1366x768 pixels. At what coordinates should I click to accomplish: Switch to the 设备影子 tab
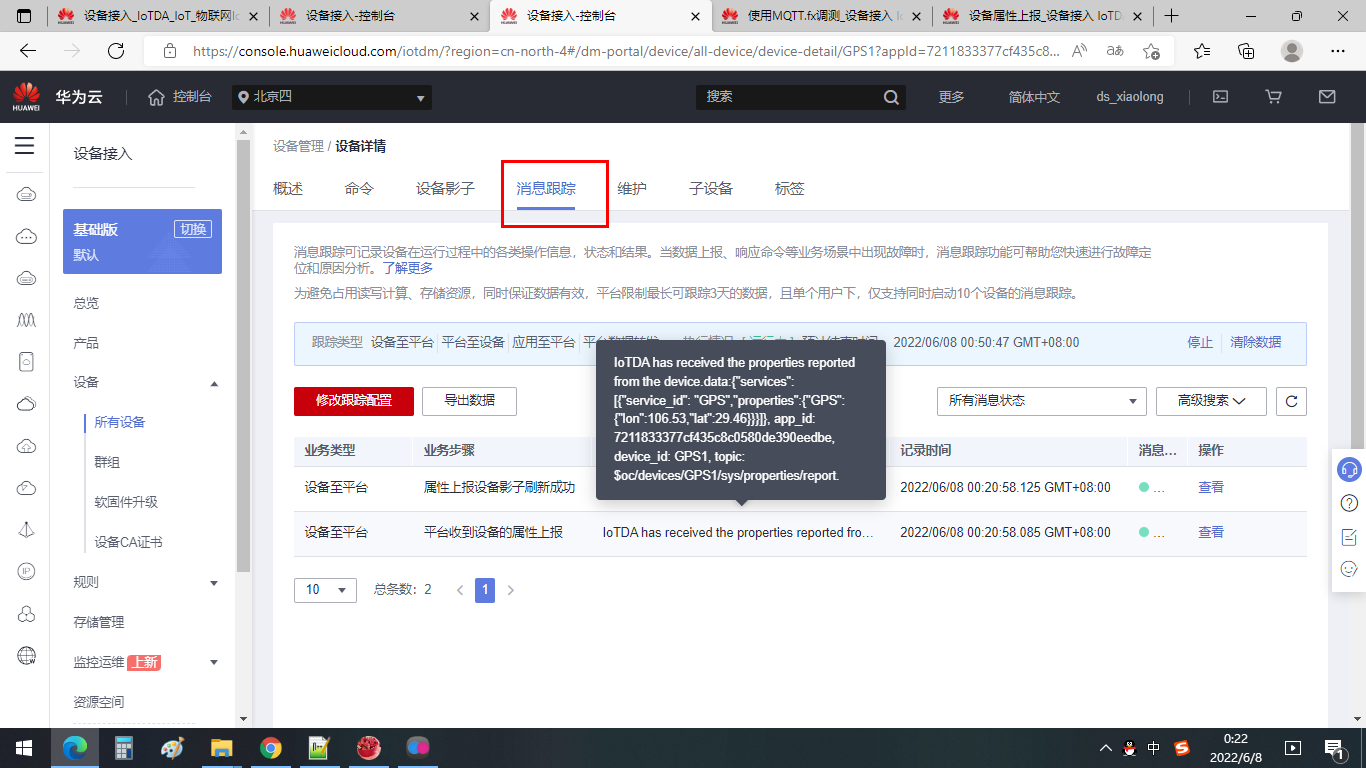(445, 188)
